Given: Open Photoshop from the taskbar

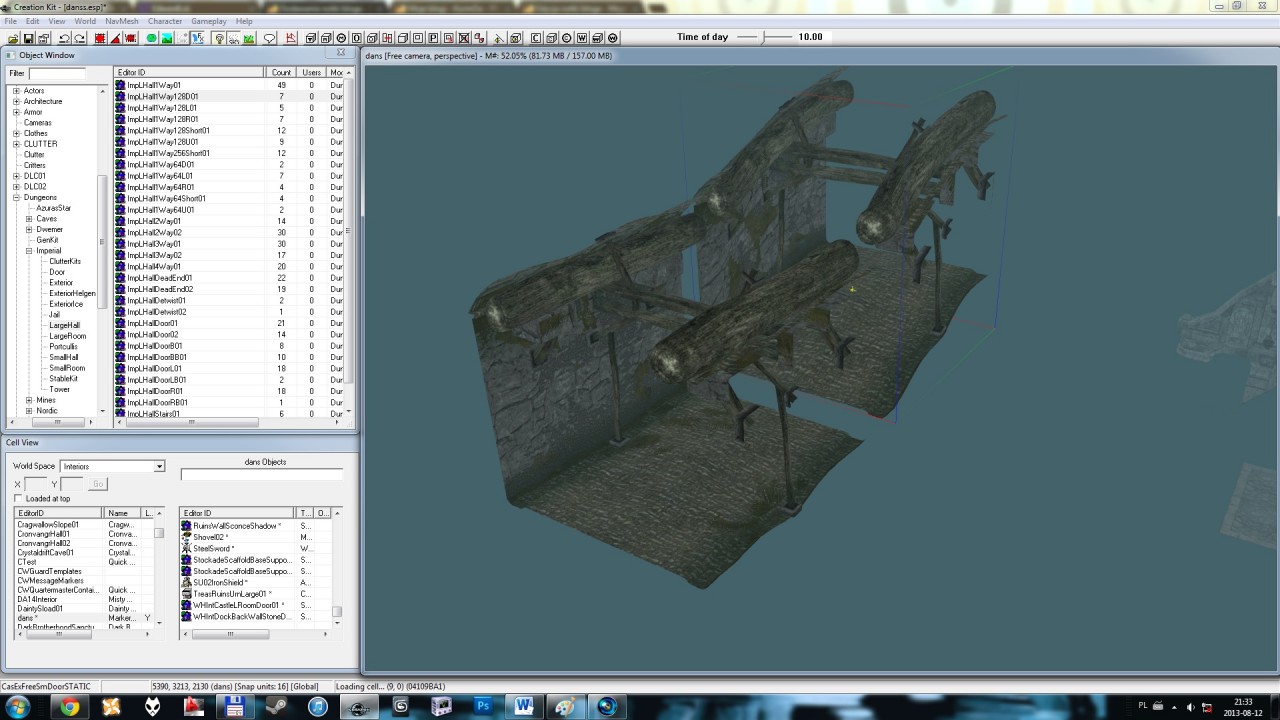Looking at the screenshot, I should [483, 706].
